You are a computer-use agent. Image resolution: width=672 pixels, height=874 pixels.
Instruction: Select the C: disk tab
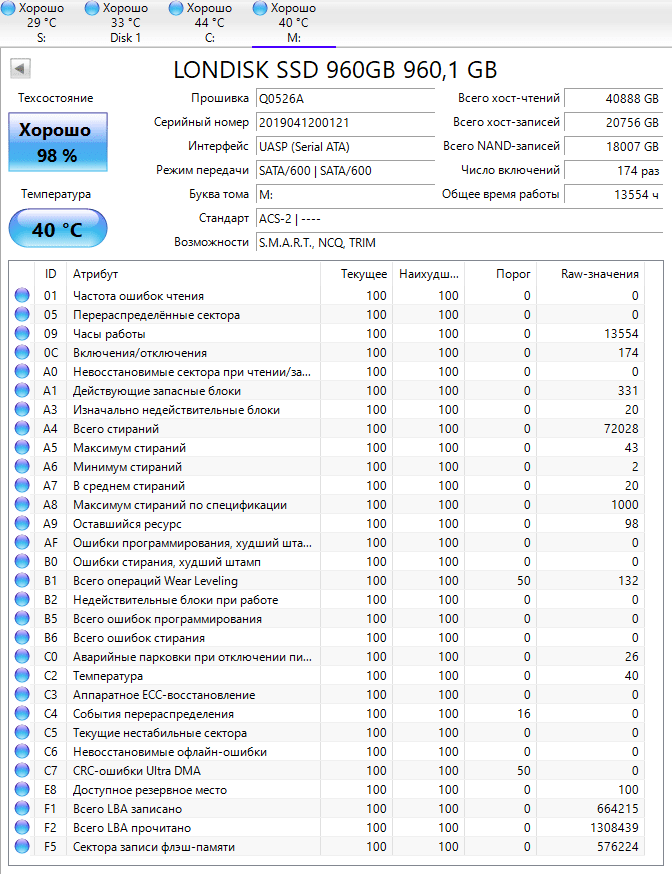(210, 23)
